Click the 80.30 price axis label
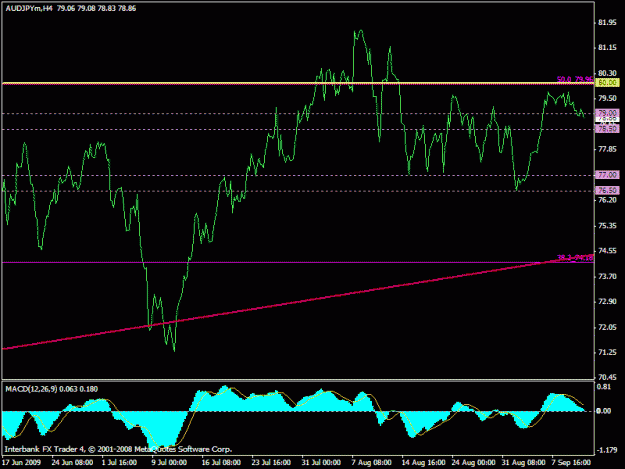The image size is (625, 469). pyautogui.click(x=607, y=73)
